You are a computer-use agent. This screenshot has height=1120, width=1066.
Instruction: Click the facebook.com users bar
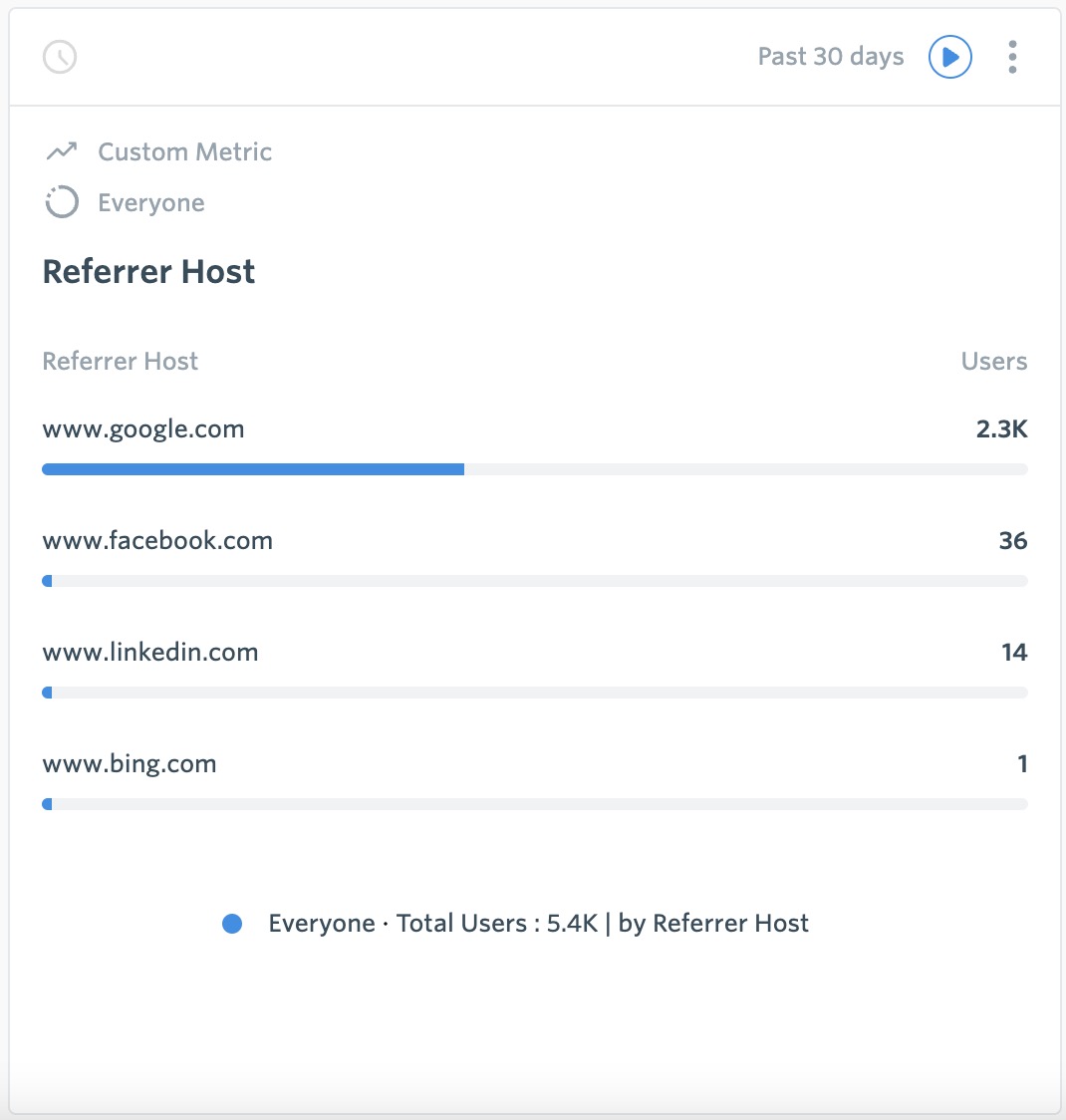(535, 581)
